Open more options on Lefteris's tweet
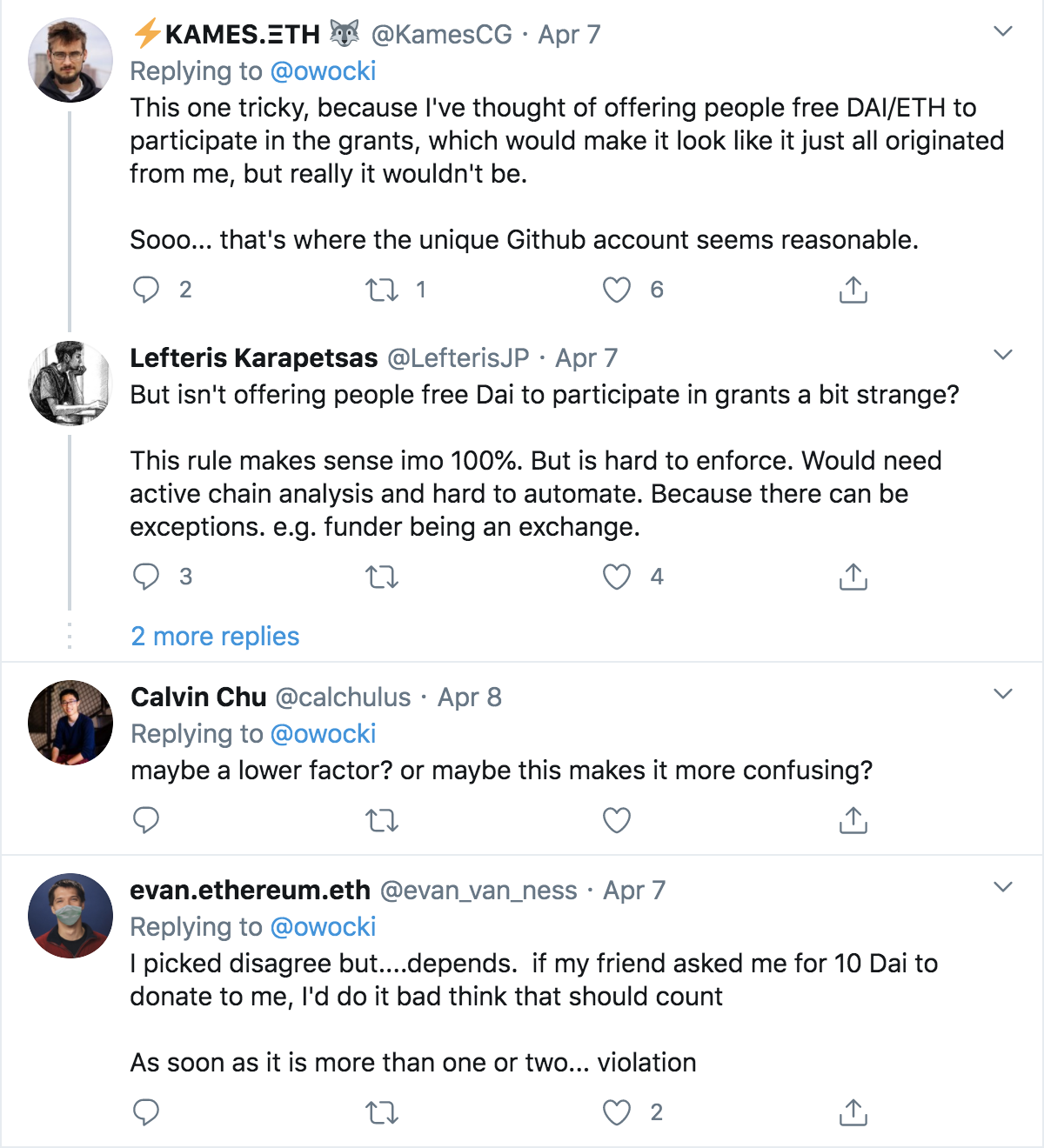The width and height of the screenshot is (1044, 1148). coord(1003,355)
